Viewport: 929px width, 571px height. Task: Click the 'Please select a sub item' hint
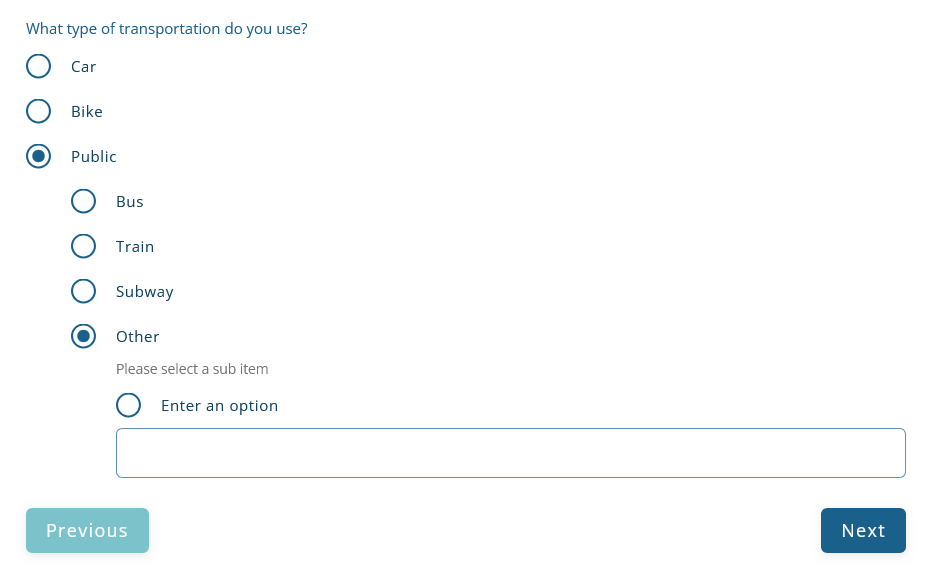(192, 369)
